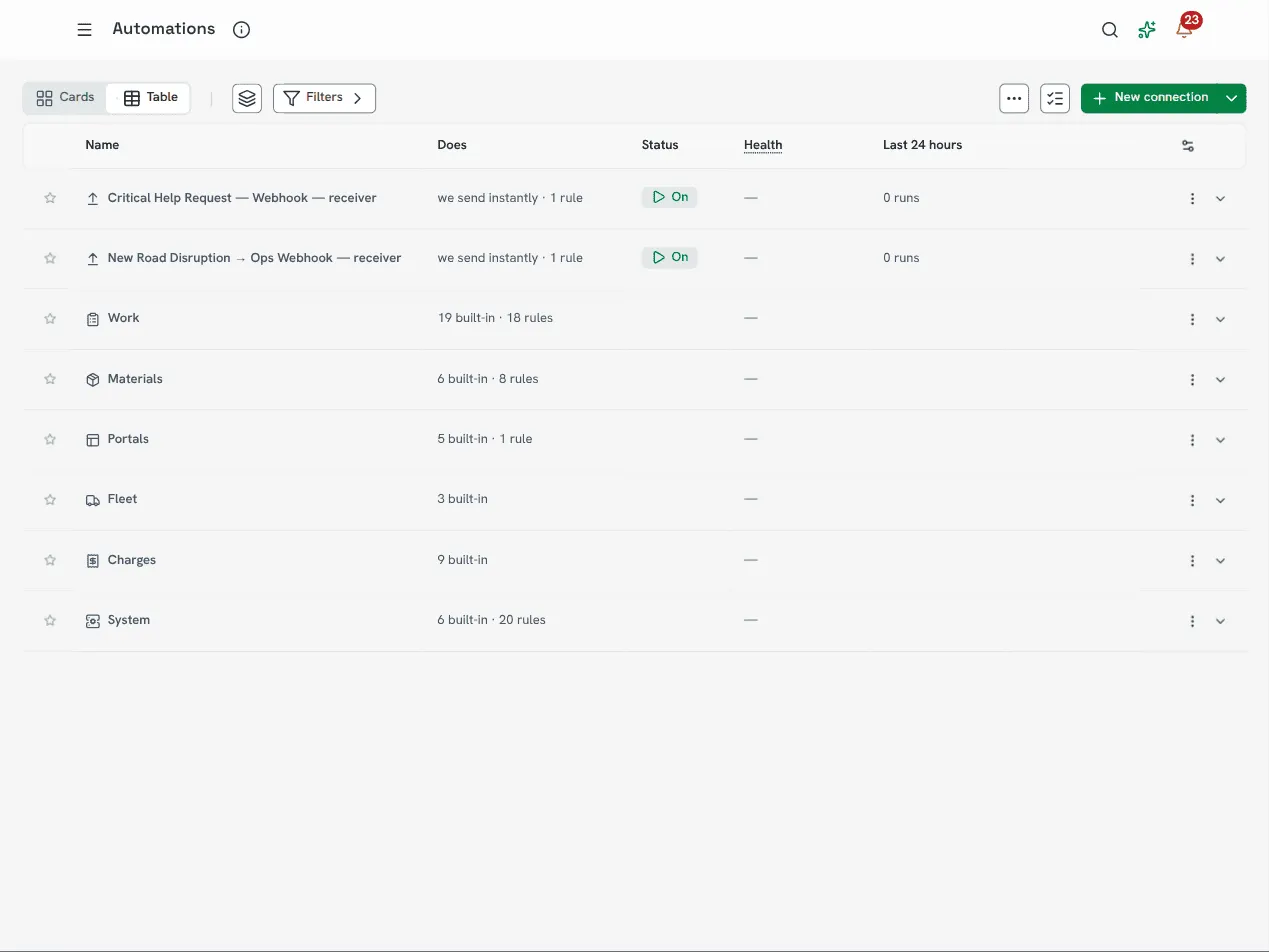Open row menu for Work
This screenshot has width=1269, height=952.
click(1192, 319)
